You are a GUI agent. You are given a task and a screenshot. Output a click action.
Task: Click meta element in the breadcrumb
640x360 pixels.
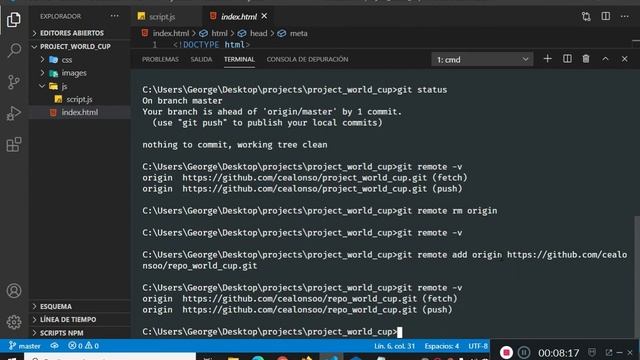click(x=298, y=33)
